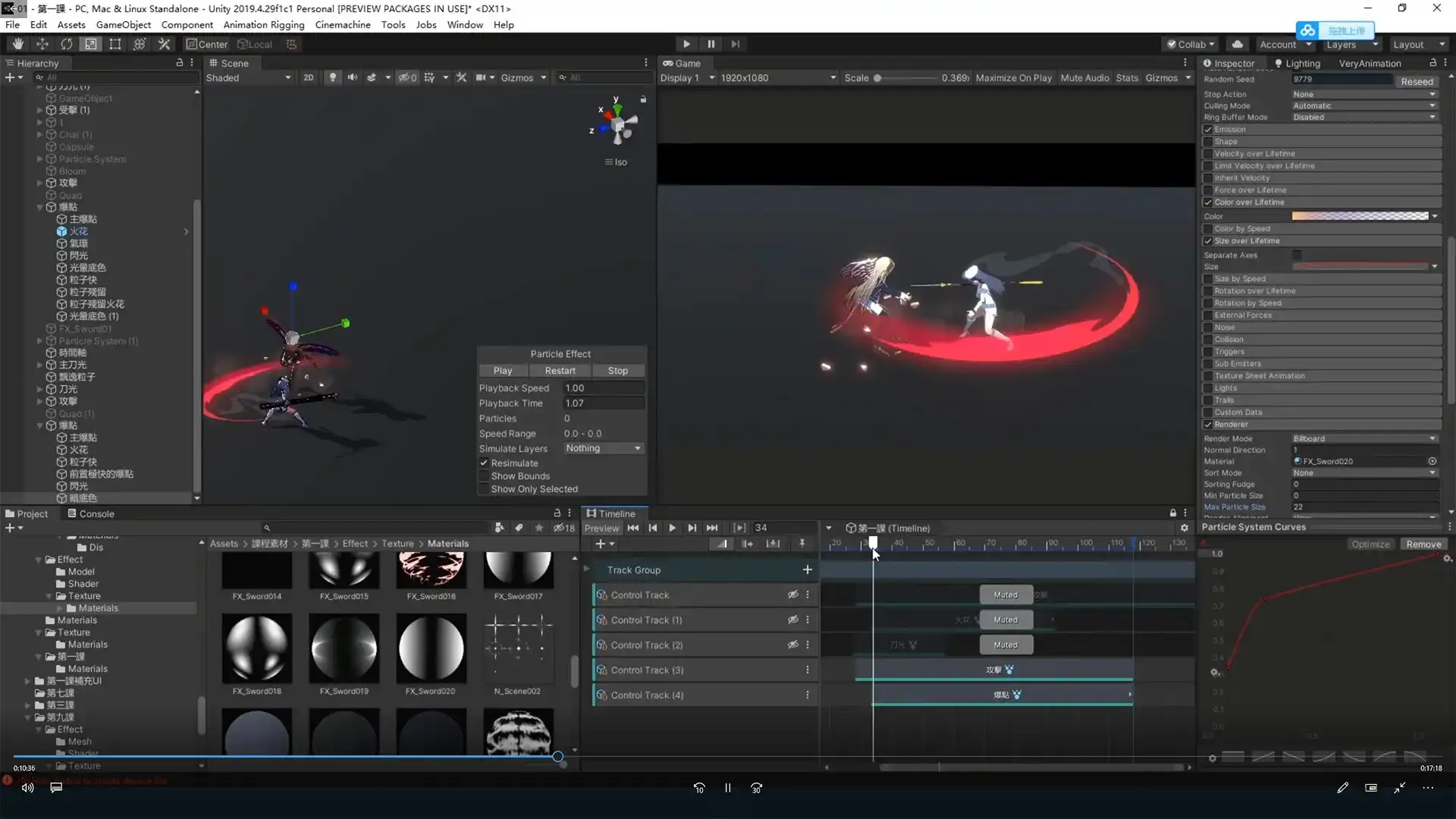Open the Timeline play range control

[740, 528]
